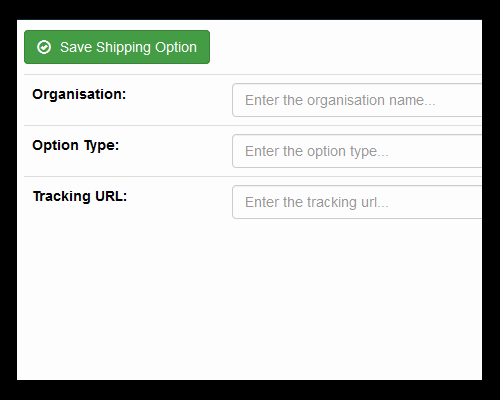Place cursor in the tracking url textbox
Screen dimensions: 500x400
(x=357, y=202)
